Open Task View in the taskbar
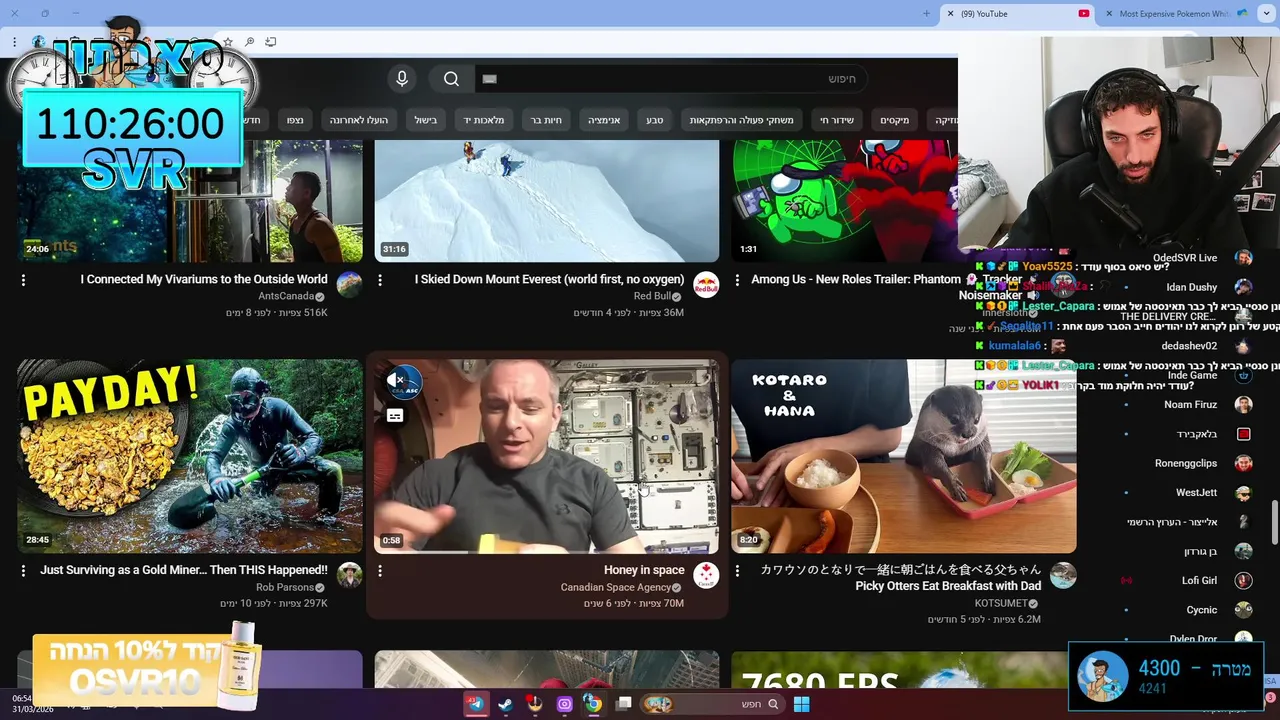Viewport: 1280px width, 720px height. click(623, 704)
